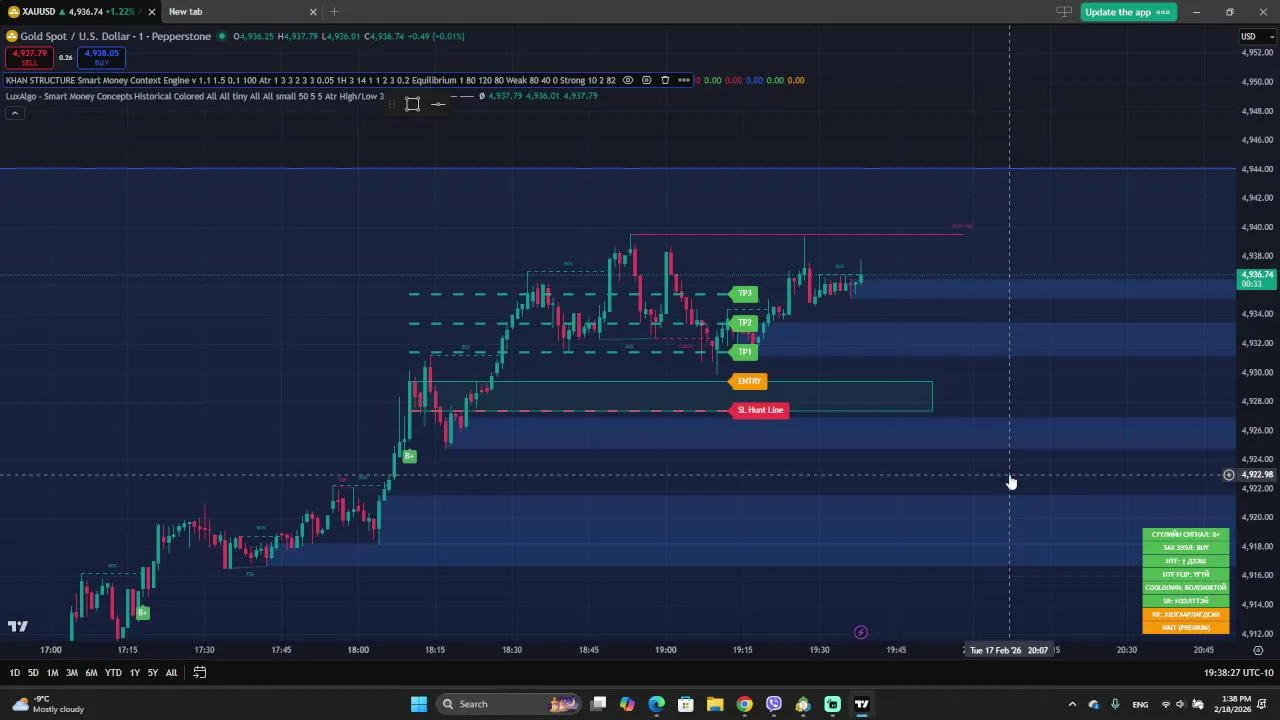
Task: Open the layout icon beside Update the app
Action: 1064,12
